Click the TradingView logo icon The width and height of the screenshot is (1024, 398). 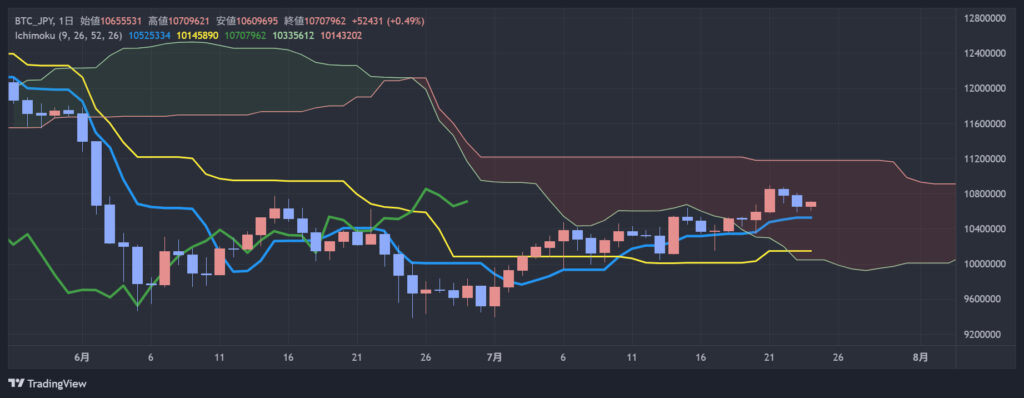pyautogui.click(x=16, y=384)
